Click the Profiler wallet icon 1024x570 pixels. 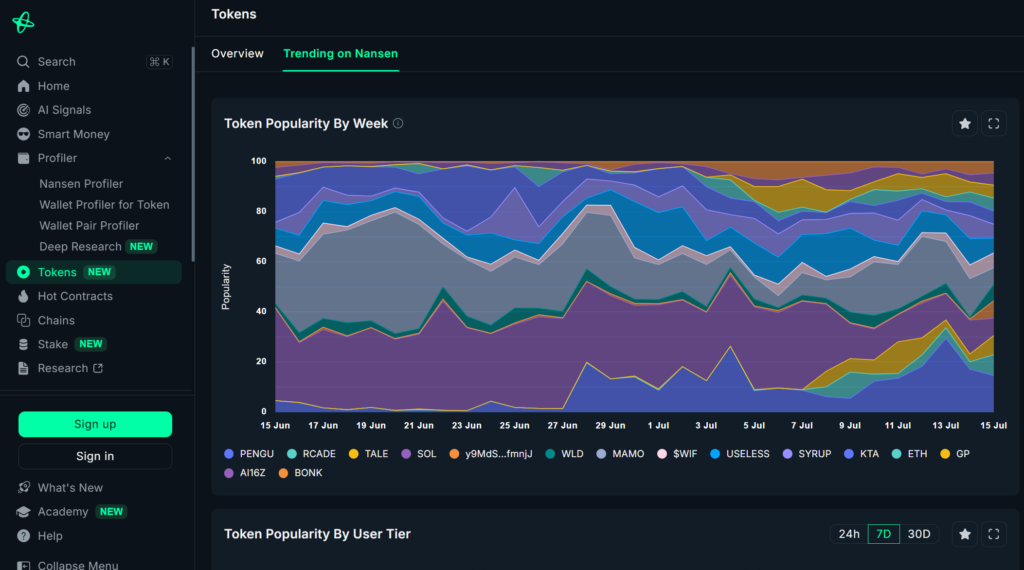pos(24,158)
